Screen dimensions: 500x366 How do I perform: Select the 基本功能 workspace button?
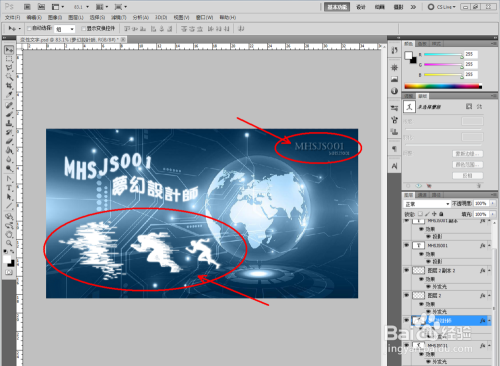pyautogui.click(x=337, y=7)
